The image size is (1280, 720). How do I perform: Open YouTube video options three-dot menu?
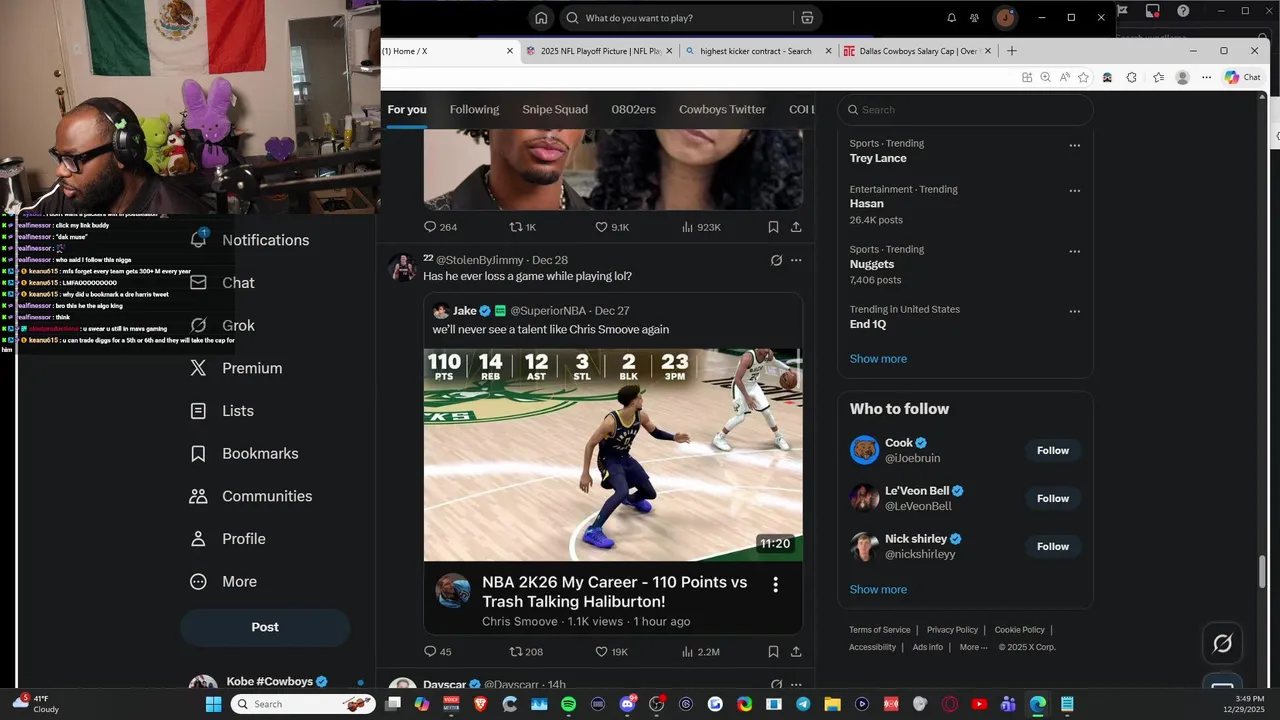coord(776,585)
